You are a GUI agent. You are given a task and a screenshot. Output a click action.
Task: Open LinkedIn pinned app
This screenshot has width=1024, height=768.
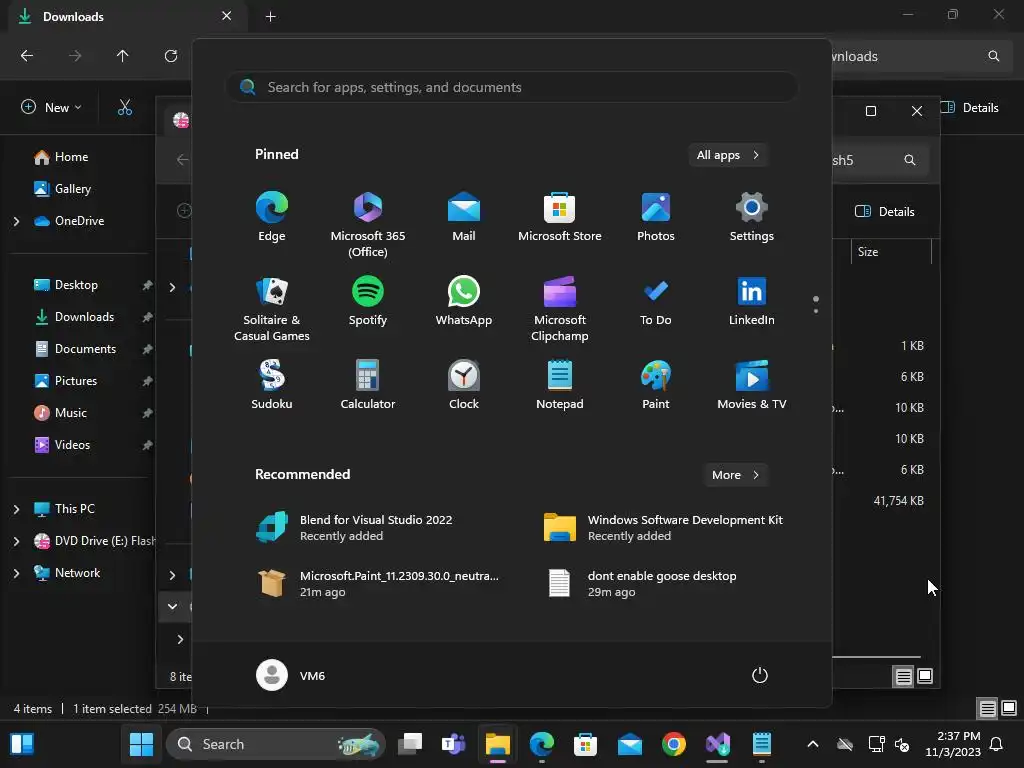[x=752, y=301]
